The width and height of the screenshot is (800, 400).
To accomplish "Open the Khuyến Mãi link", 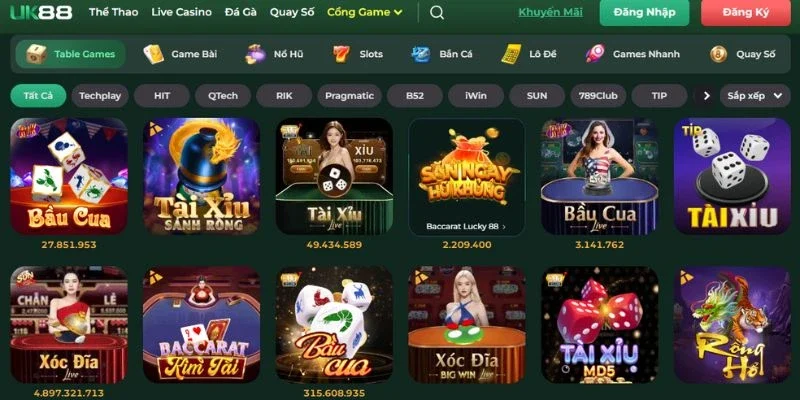I will coord(551,12).
